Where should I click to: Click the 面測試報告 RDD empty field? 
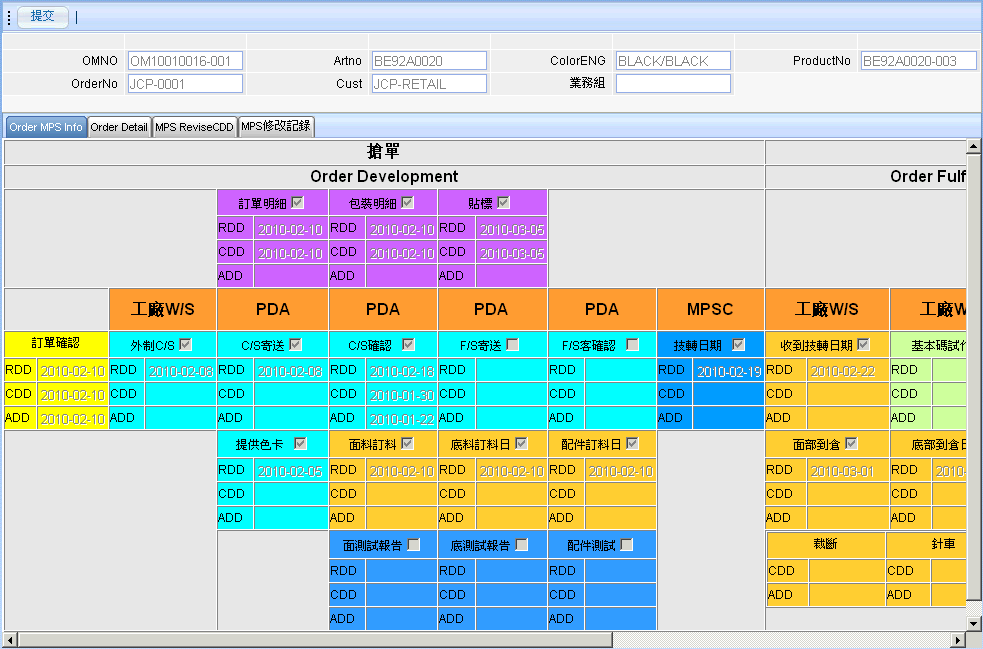tap(401, 571)
